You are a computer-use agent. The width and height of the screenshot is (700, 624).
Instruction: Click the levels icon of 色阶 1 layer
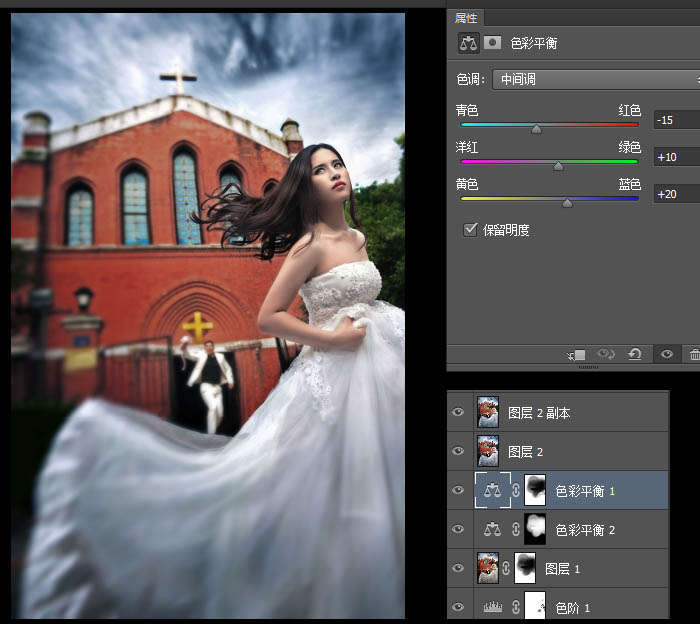492,607
